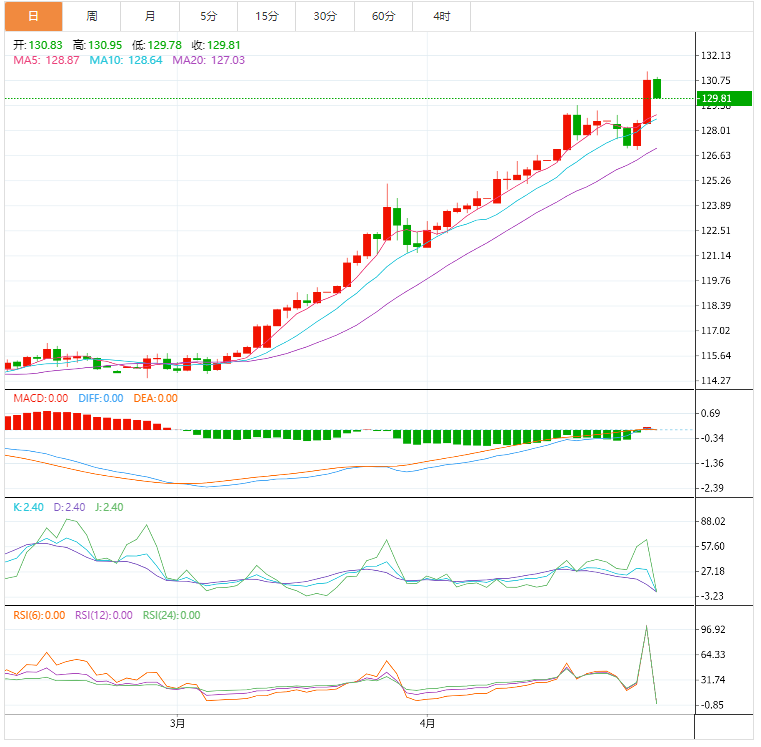Click the MA20 legend value
The width and height of the screenshot is (761, 747).
[208, 60]
